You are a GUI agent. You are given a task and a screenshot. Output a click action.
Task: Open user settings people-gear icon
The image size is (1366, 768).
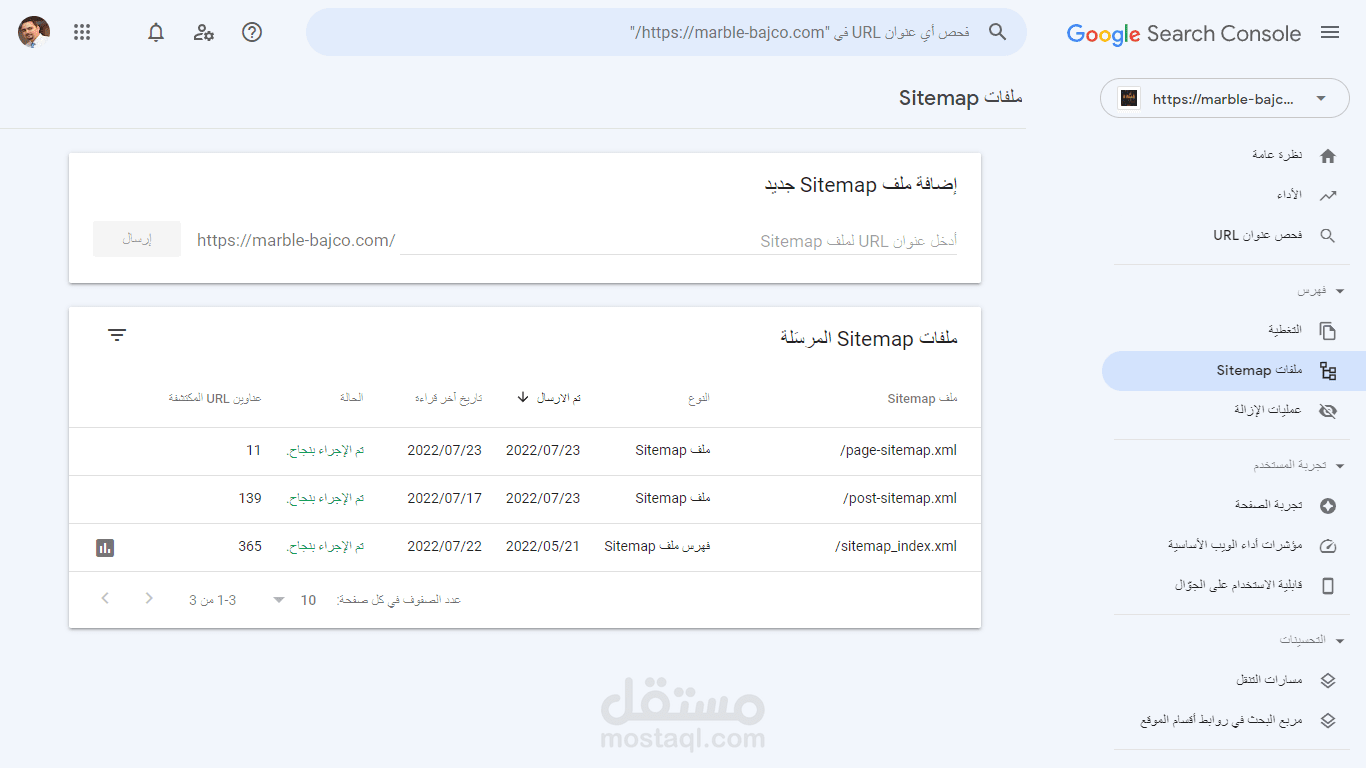coord(204,32)
